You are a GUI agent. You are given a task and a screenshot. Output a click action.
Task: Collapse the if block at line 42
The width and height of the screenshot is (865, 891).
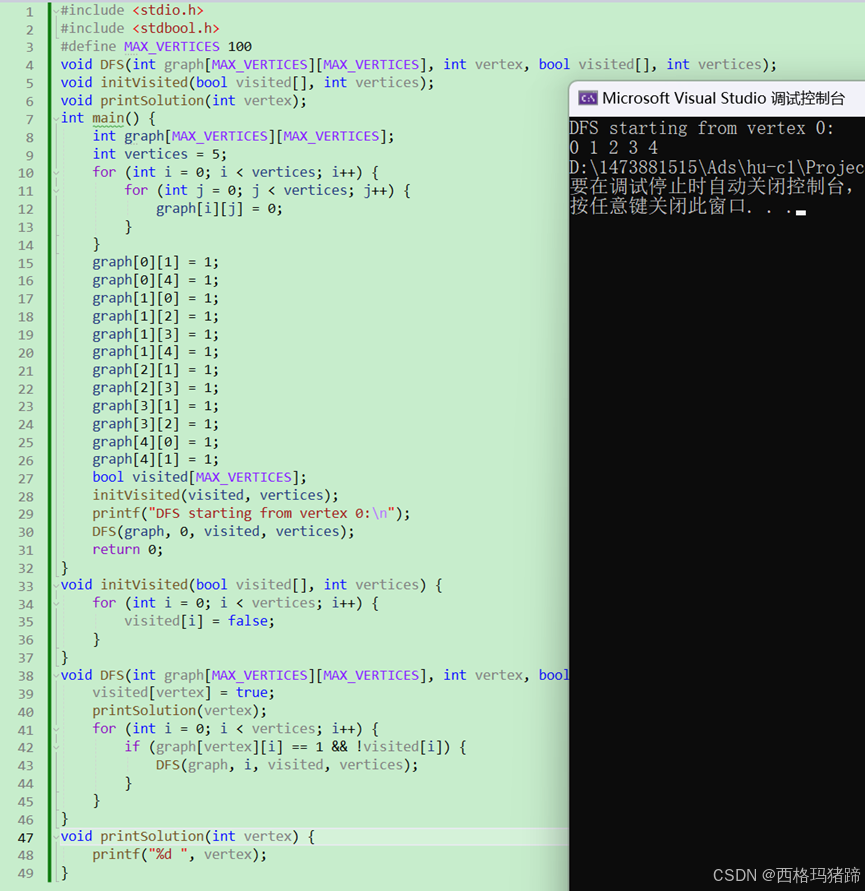point(56,747)
